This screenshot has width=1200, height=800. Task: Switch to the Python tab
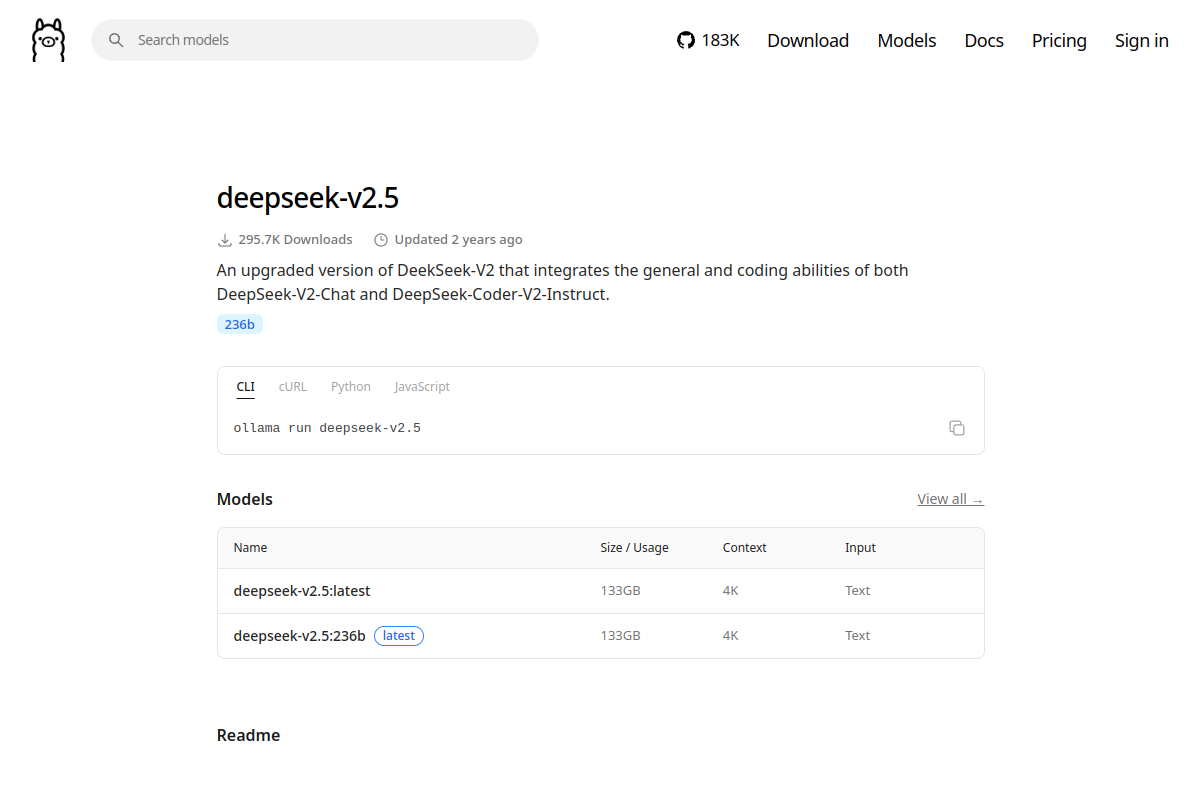351,387
